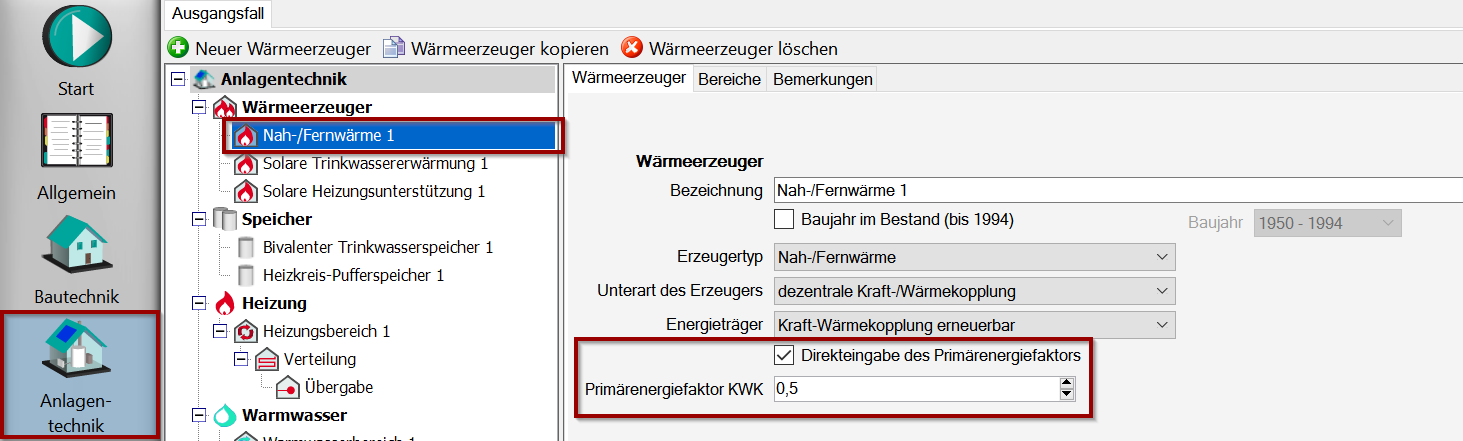Select Heizkreis-Pufferspeicher 1 in tree

(x=353, y=275)
